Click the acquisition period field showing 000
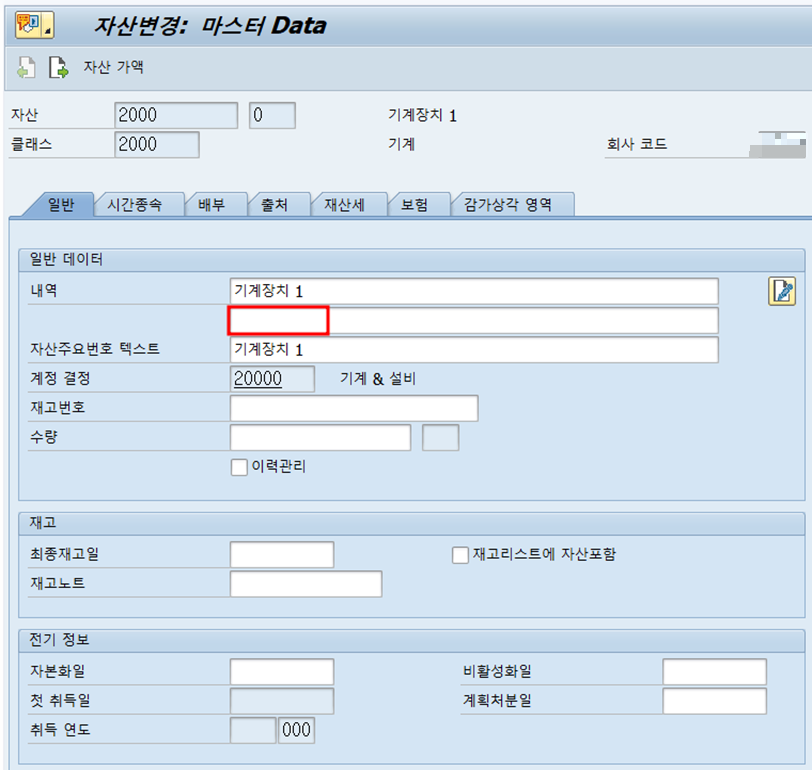The image size is (812, 770). coord(296,730)
